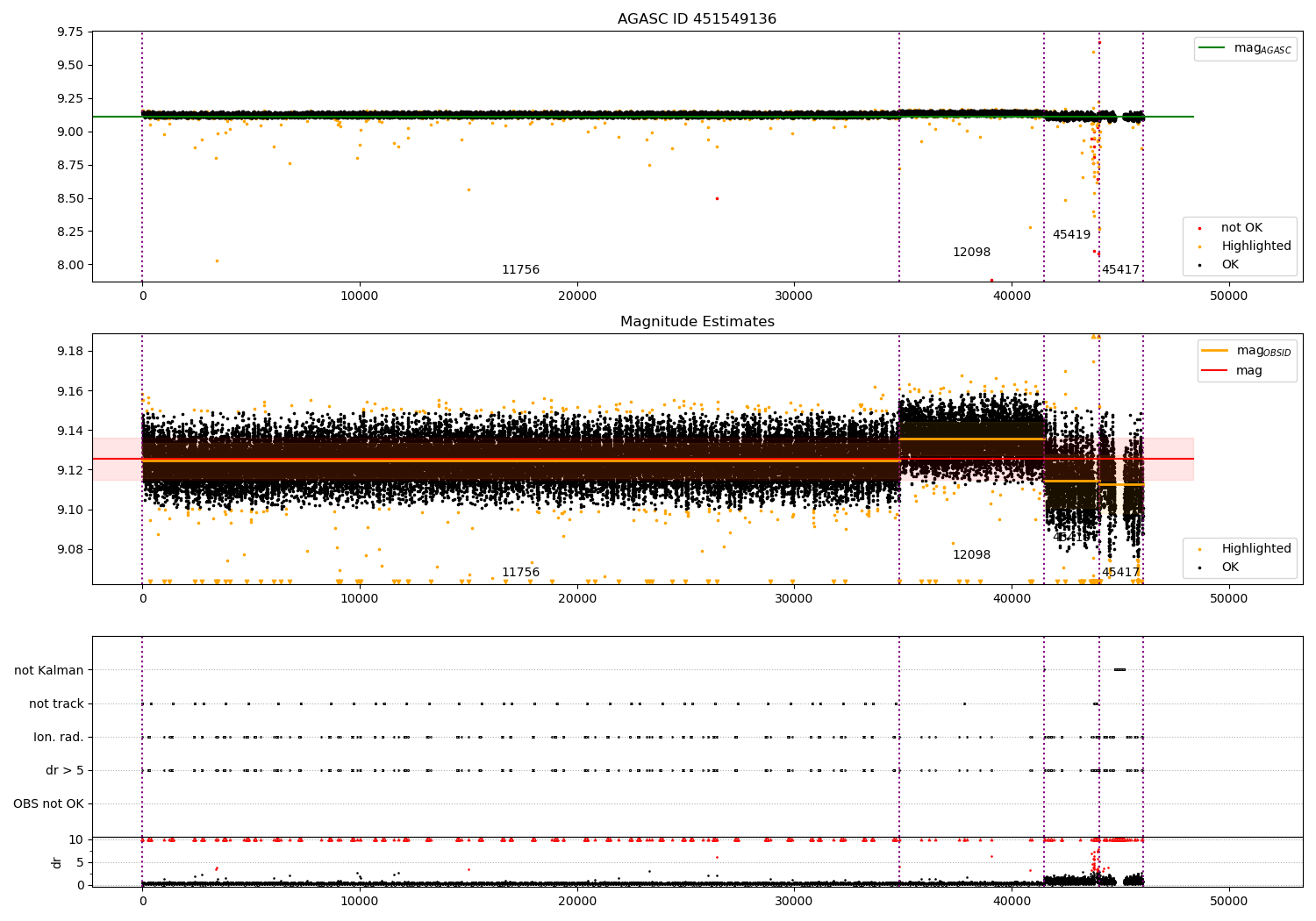This screenshot has width=1316, height=921.
Task: Click the 9.25 y-axis tick label
Action: [70, 98]
